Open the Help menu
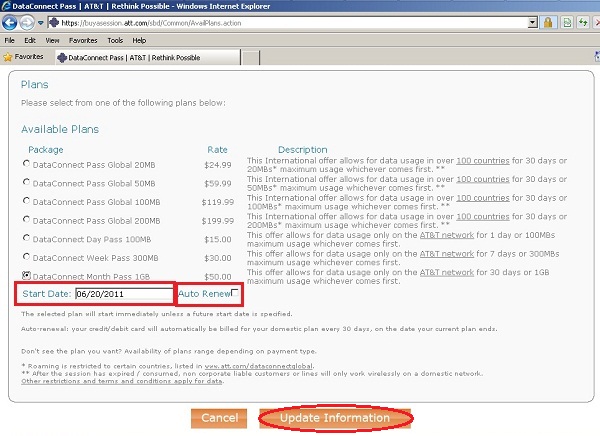This screenshot has height=436, width=600. coord(139,40)
